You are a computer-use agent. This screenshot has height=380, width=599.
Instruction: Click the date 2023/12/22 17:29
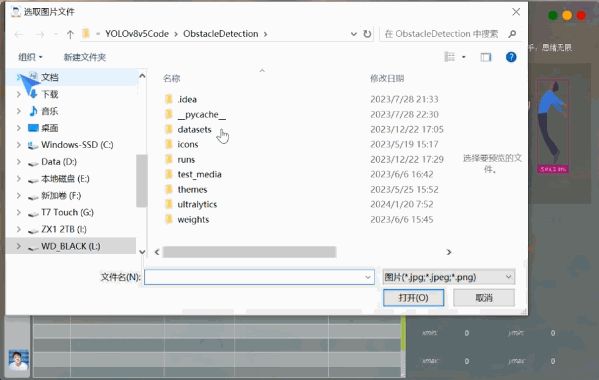coord(406,160)
